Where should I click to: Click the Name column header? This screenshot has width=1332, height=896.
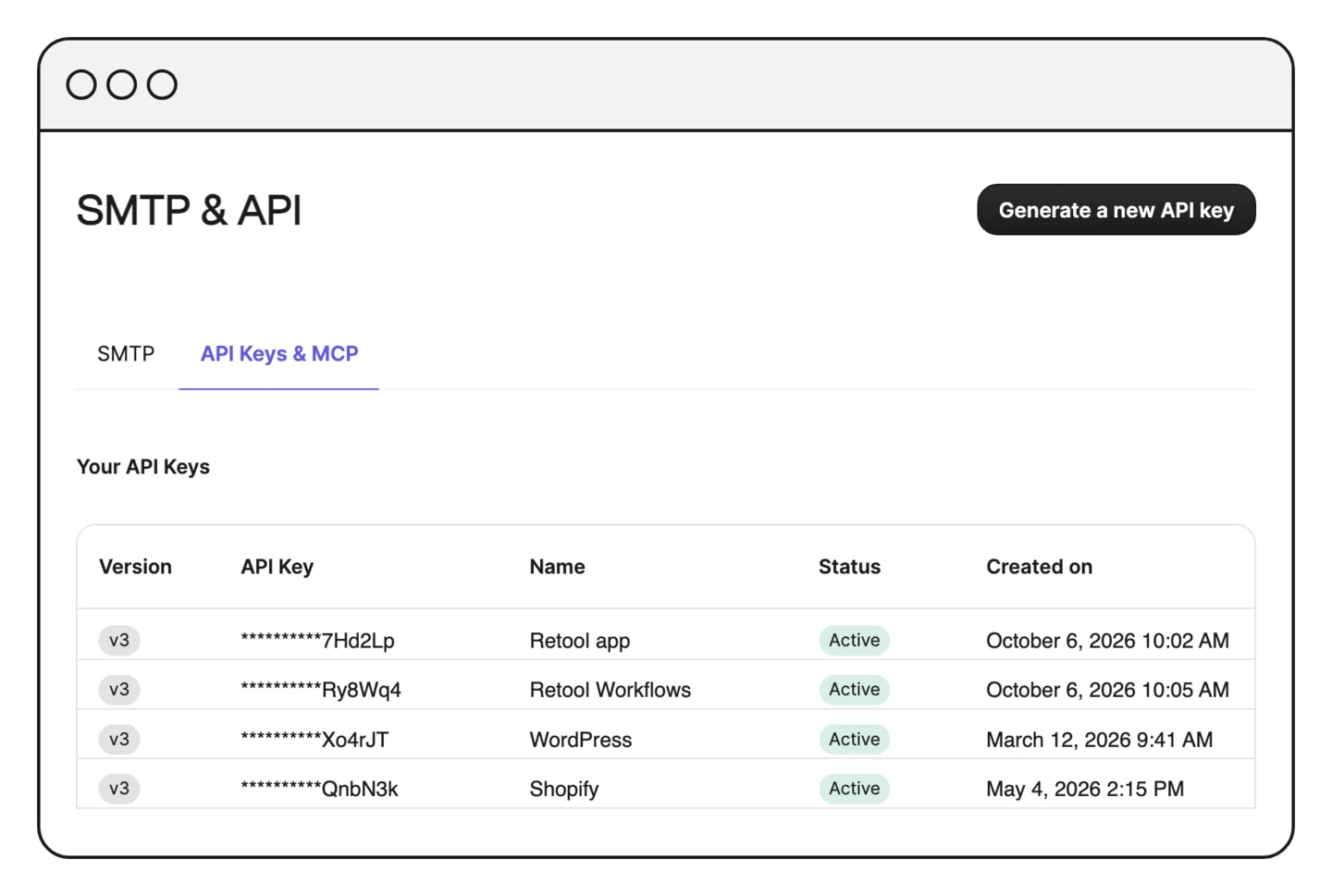pyautogui.click(x=557, y=567)
